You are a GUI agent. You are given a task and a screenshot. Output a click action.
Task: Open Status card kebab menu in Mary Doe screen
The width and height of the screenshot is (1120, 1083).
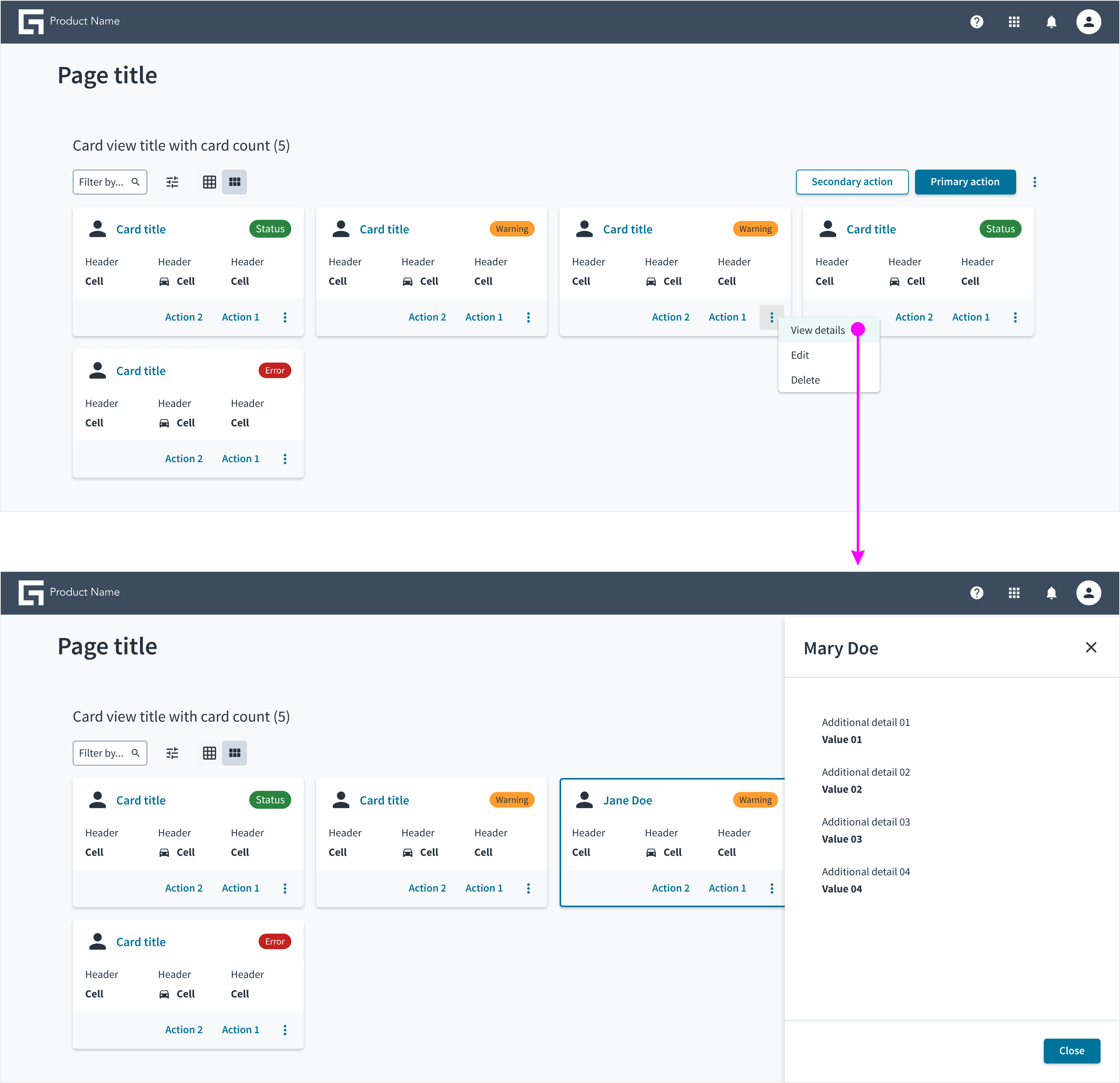[x=285, y=888]
